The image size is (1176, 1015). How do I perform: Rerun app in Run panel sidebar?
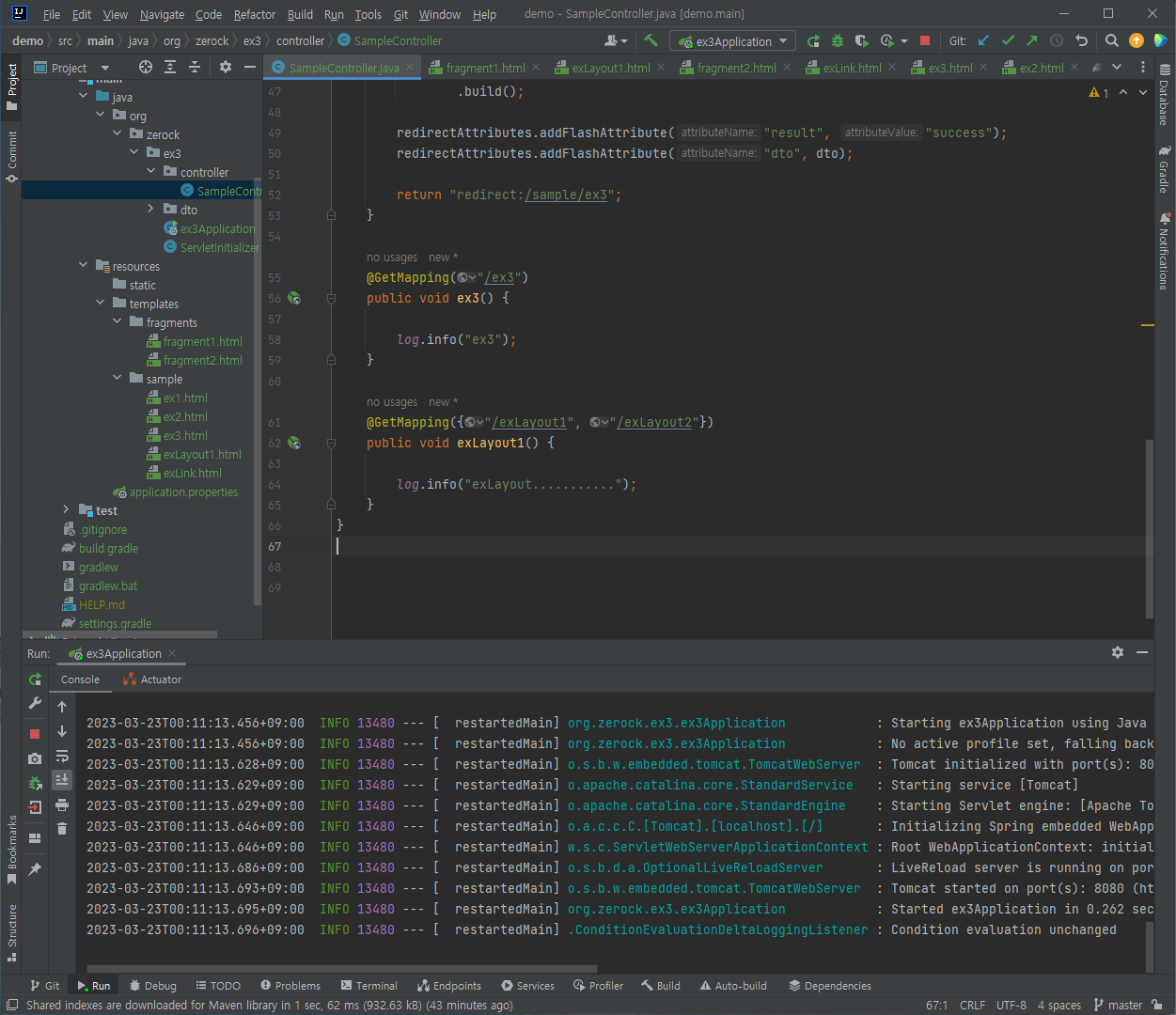35,679
